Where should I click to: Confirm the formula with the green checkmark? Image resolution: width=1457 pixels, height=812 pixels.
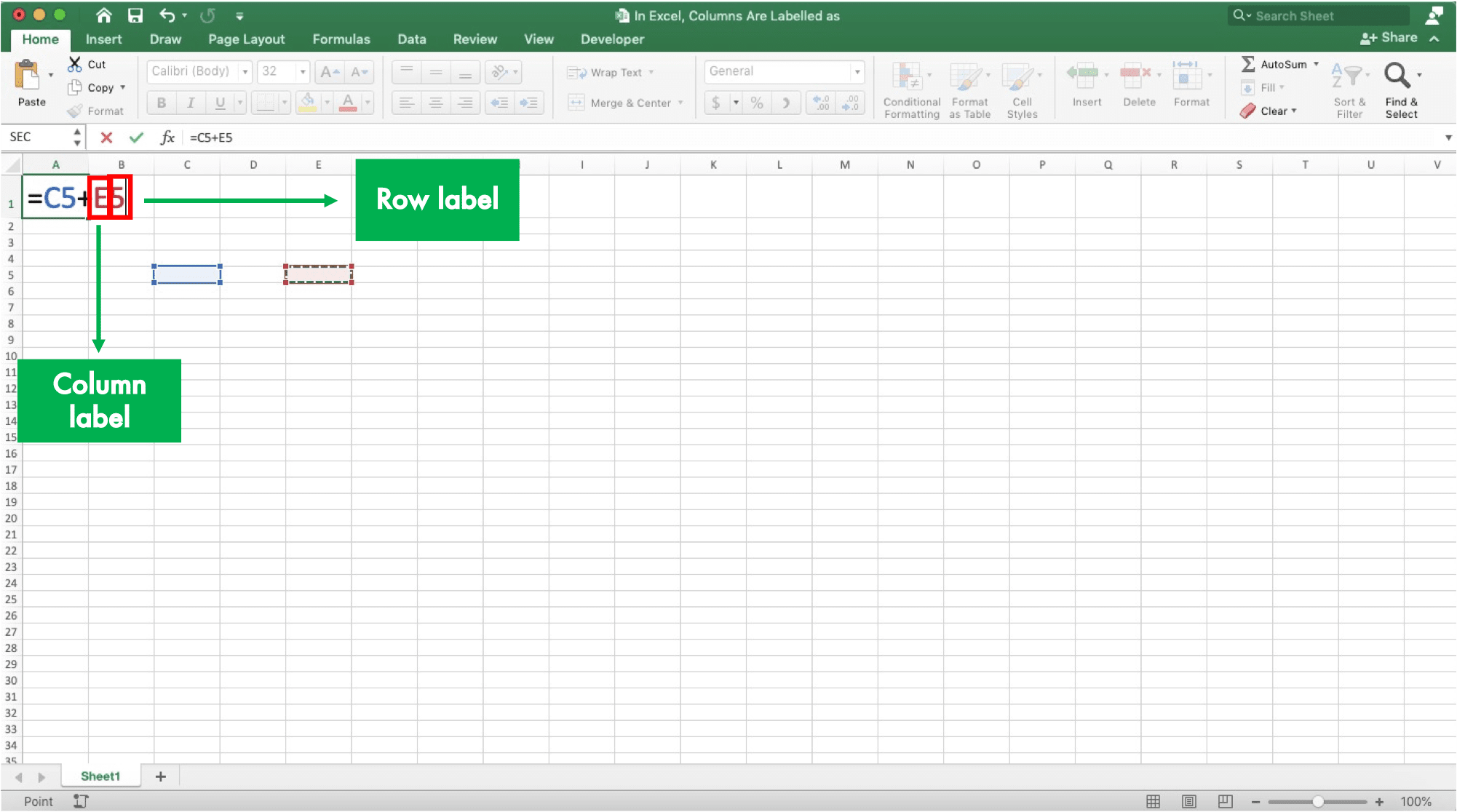click(x=136, y=137)
